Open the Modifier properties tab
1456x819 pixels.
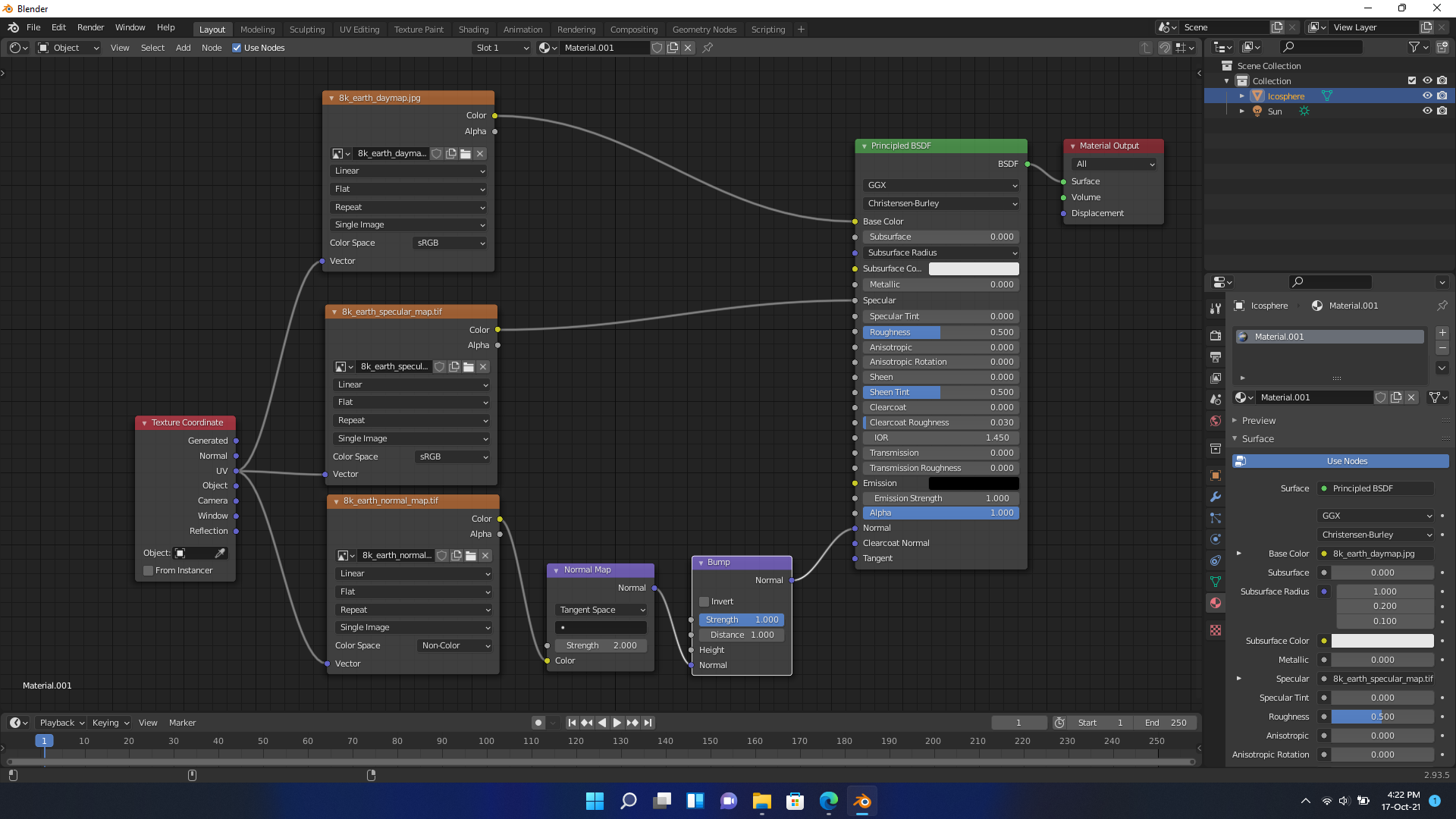point(1216,497)
